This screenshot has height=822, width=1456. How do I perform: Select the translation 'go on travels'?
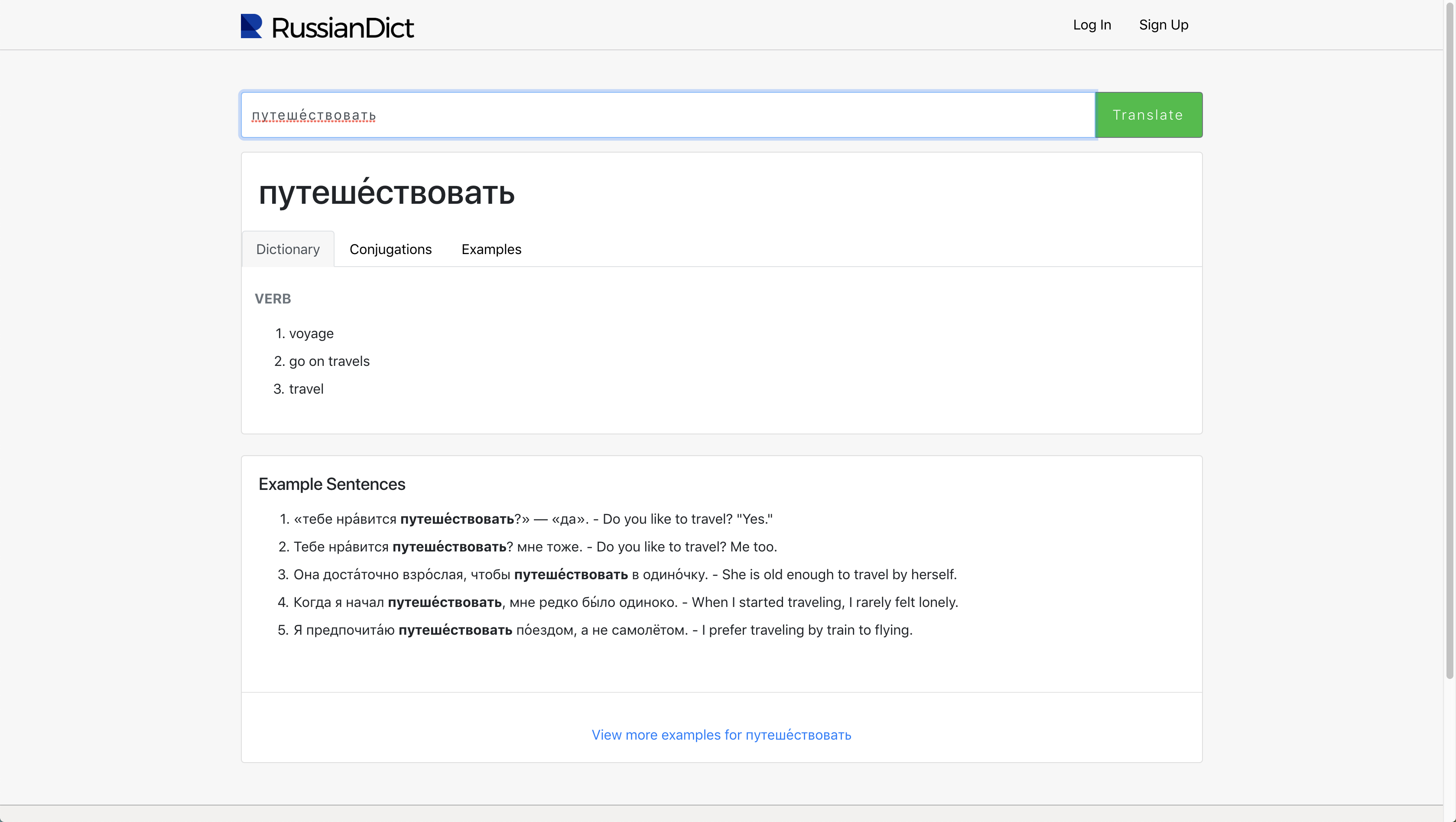pyautogui.click(x=329, y=361)
